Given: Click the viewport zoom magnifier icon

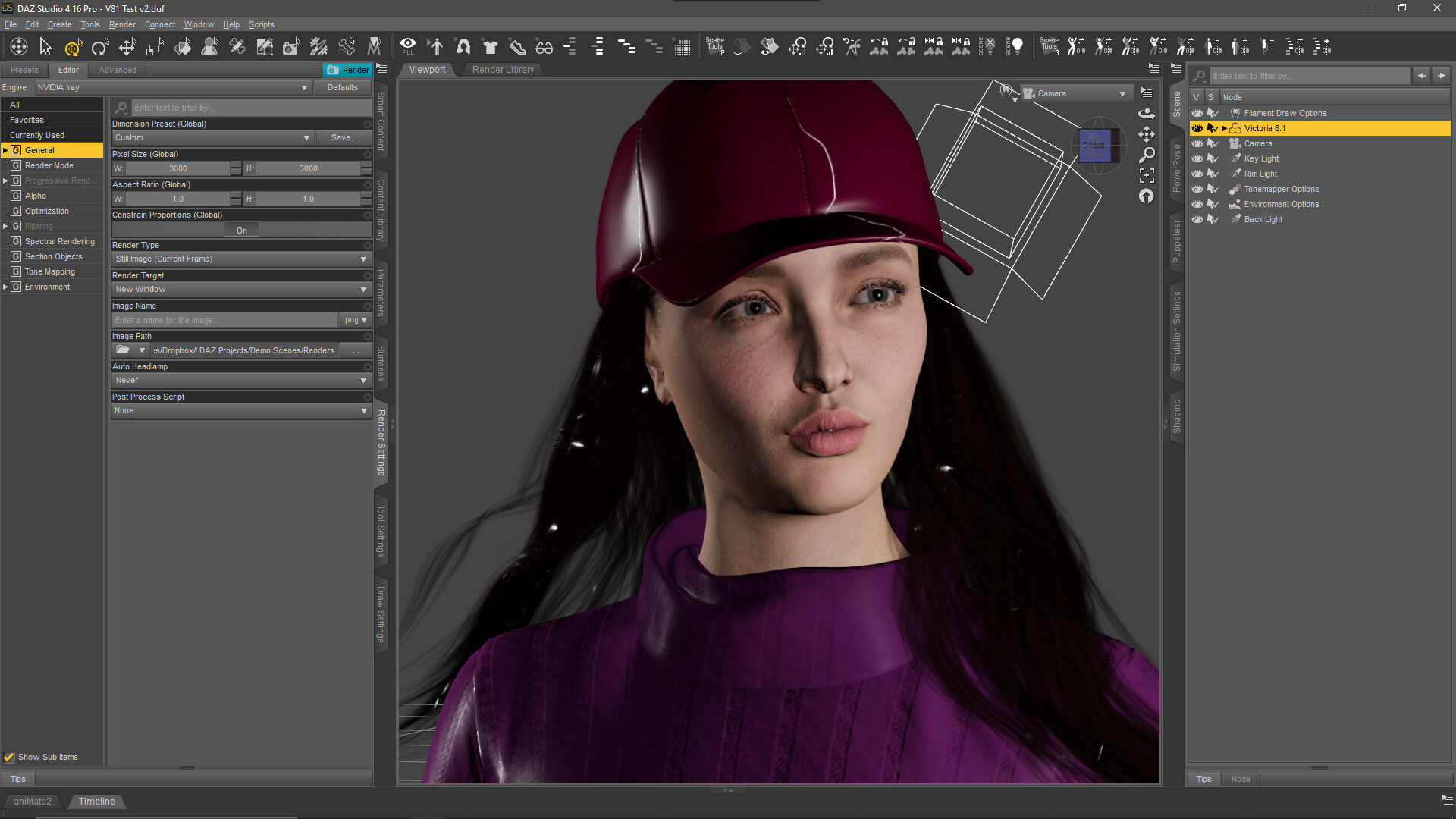Looking at the screenshot, I should coord(1147,155).
